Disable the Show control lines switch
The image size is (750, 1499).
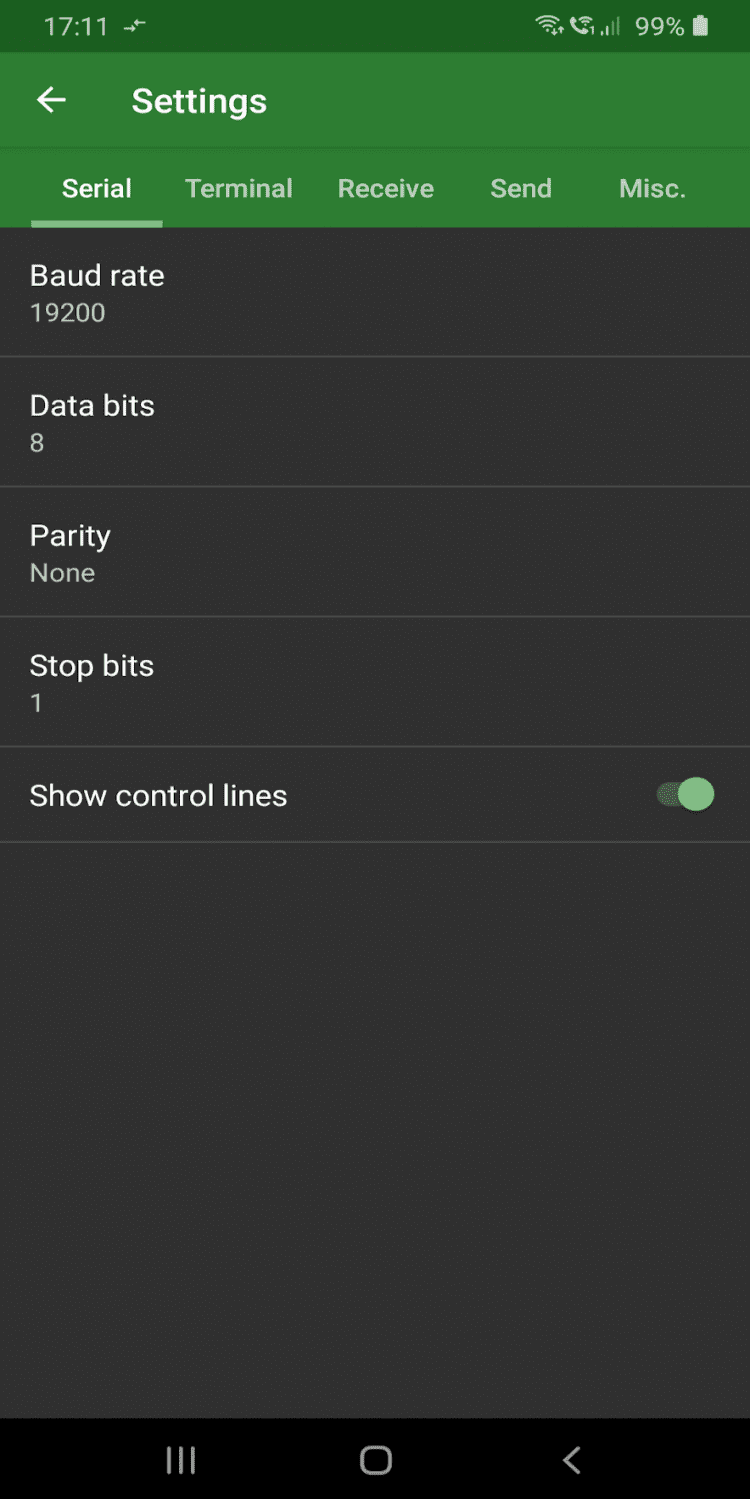pos(686,795)
